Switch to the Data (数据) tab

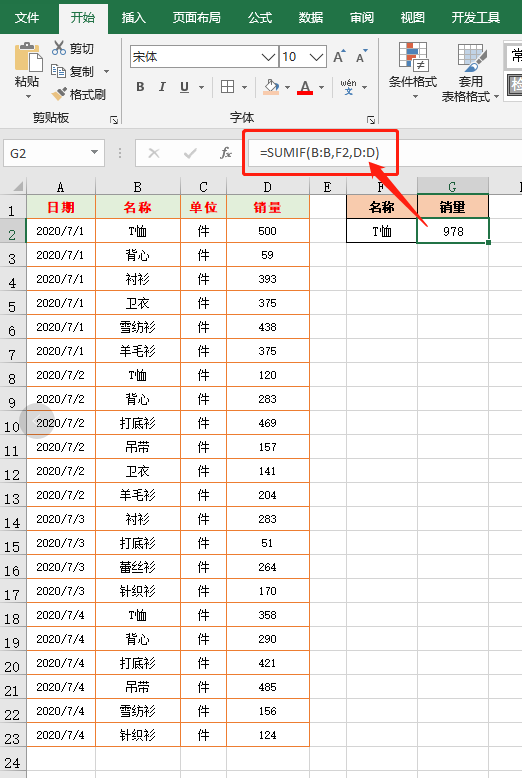[311, 18]
